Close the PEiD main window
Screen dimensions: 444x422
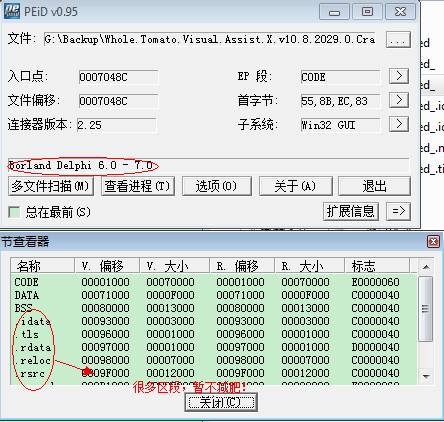pos(400,12)
